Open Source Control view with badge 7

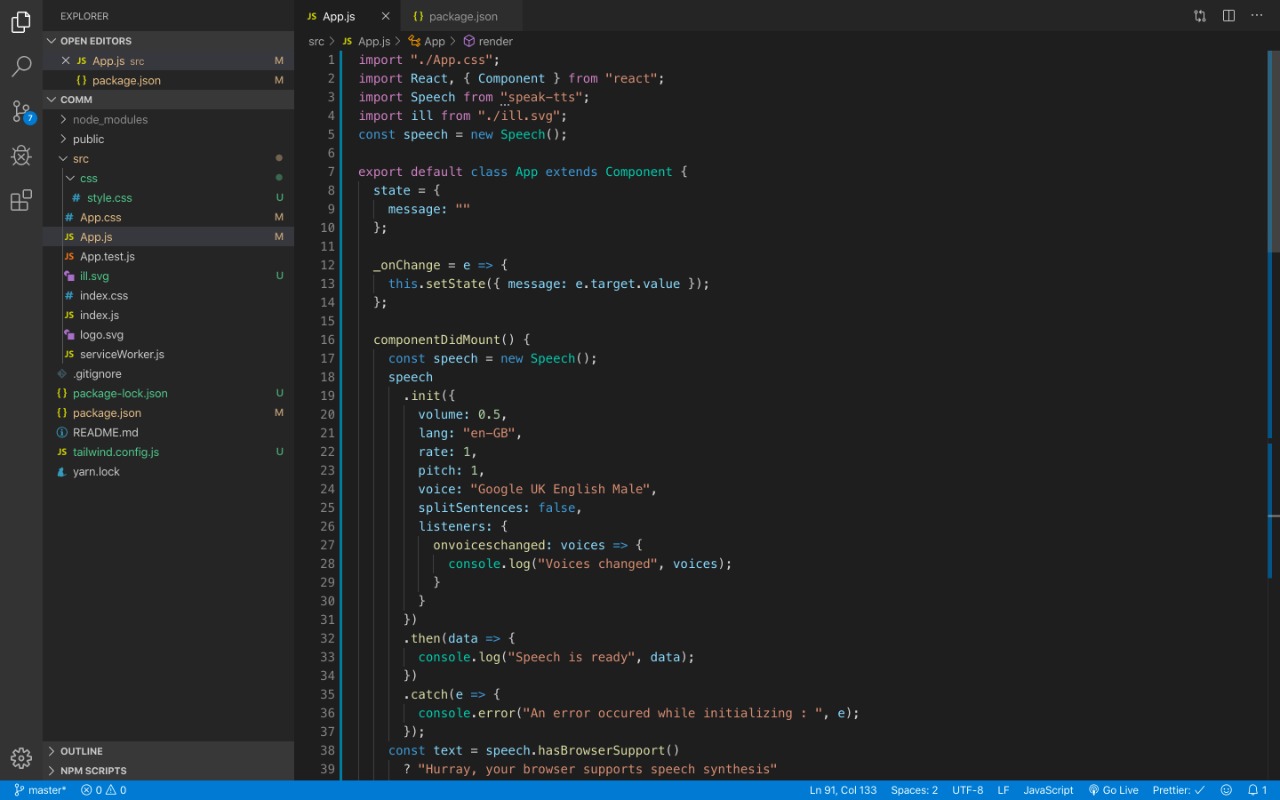point(21,111)
